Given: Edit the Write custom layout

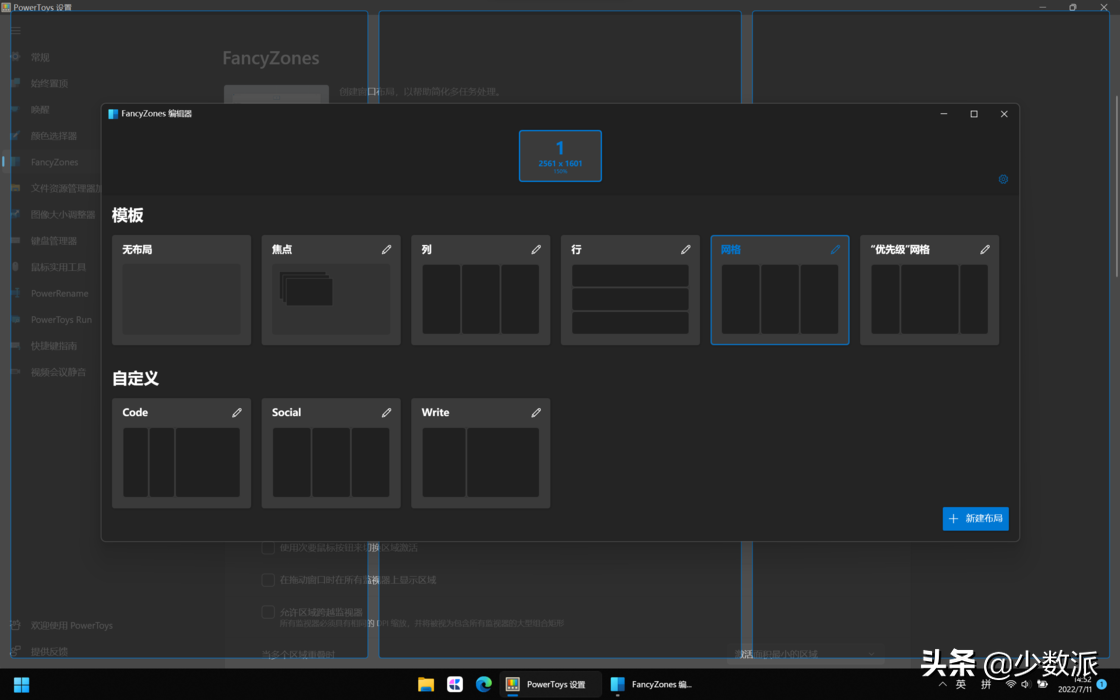Looking at the screenshot, I should [x=536, y=413].
